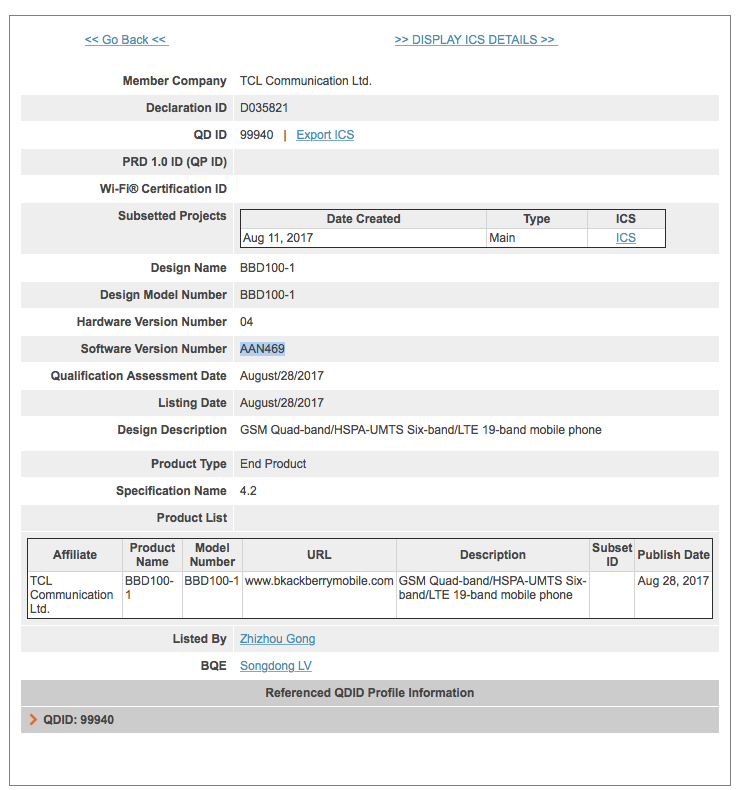This screenshot has width=741, height=790.
Task: Click the URL column header
Action: tap(319, 555)
